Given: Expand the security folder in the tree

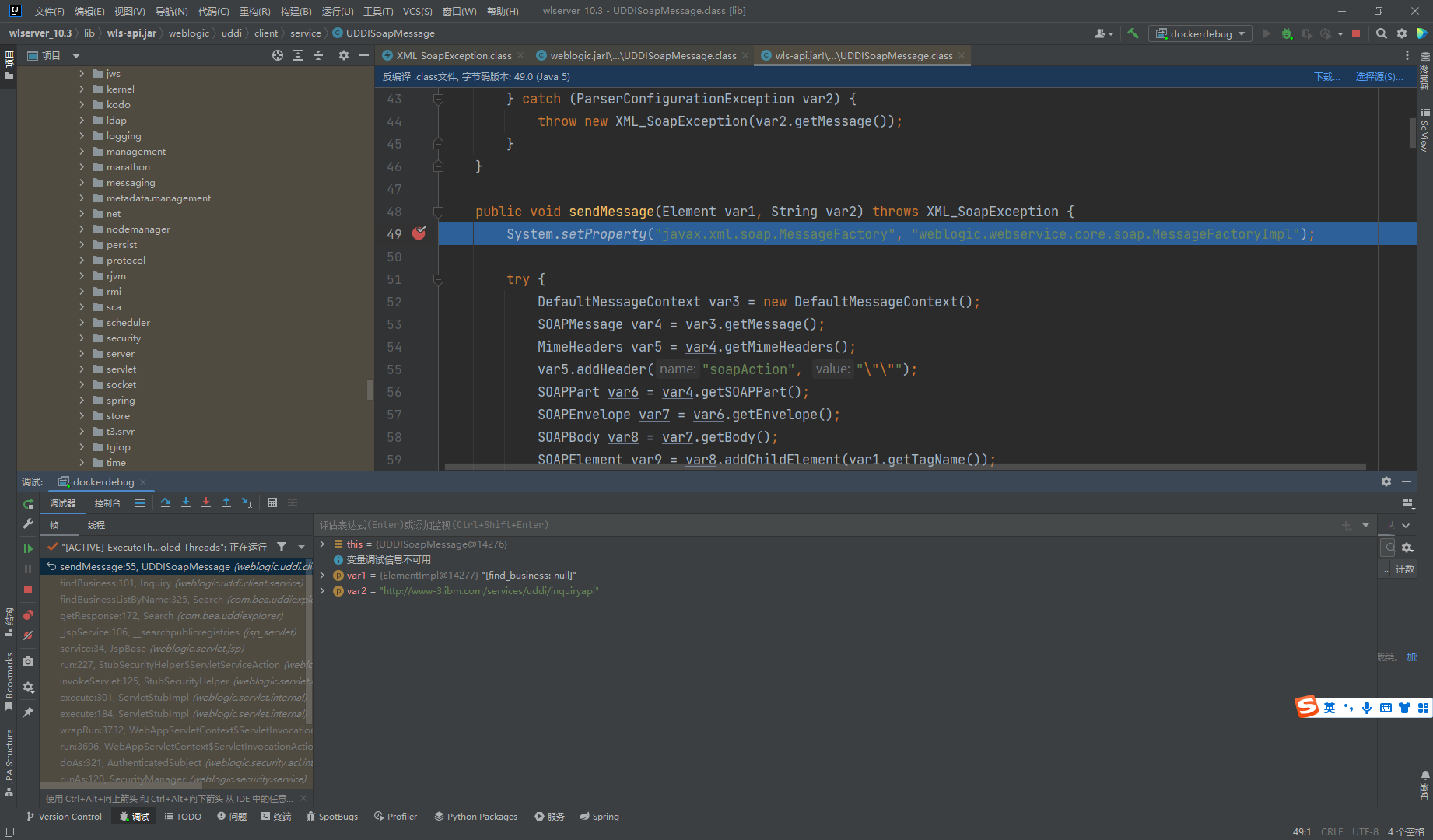Looking at the screenshot, I should coord(82,338).
